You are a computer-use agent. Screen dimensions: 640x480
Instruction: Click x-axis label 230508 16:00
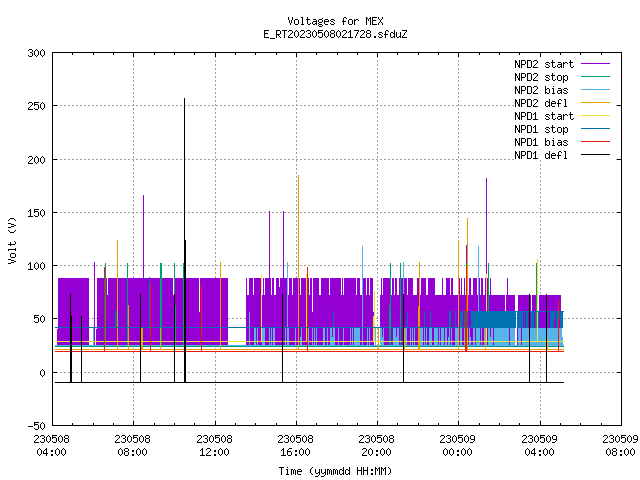coord(296,446)
